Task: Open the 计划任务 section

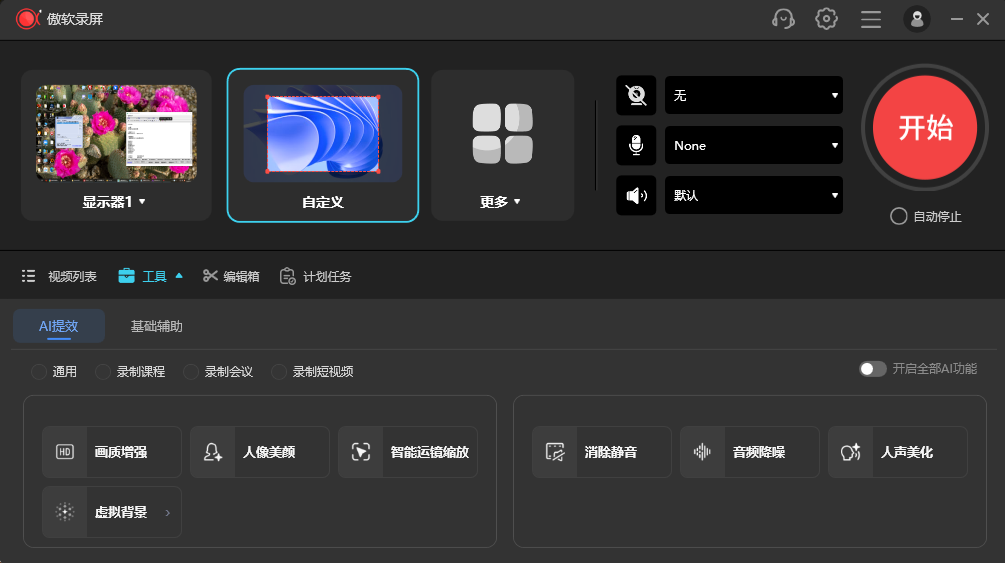Action: (x=315, y=276)
